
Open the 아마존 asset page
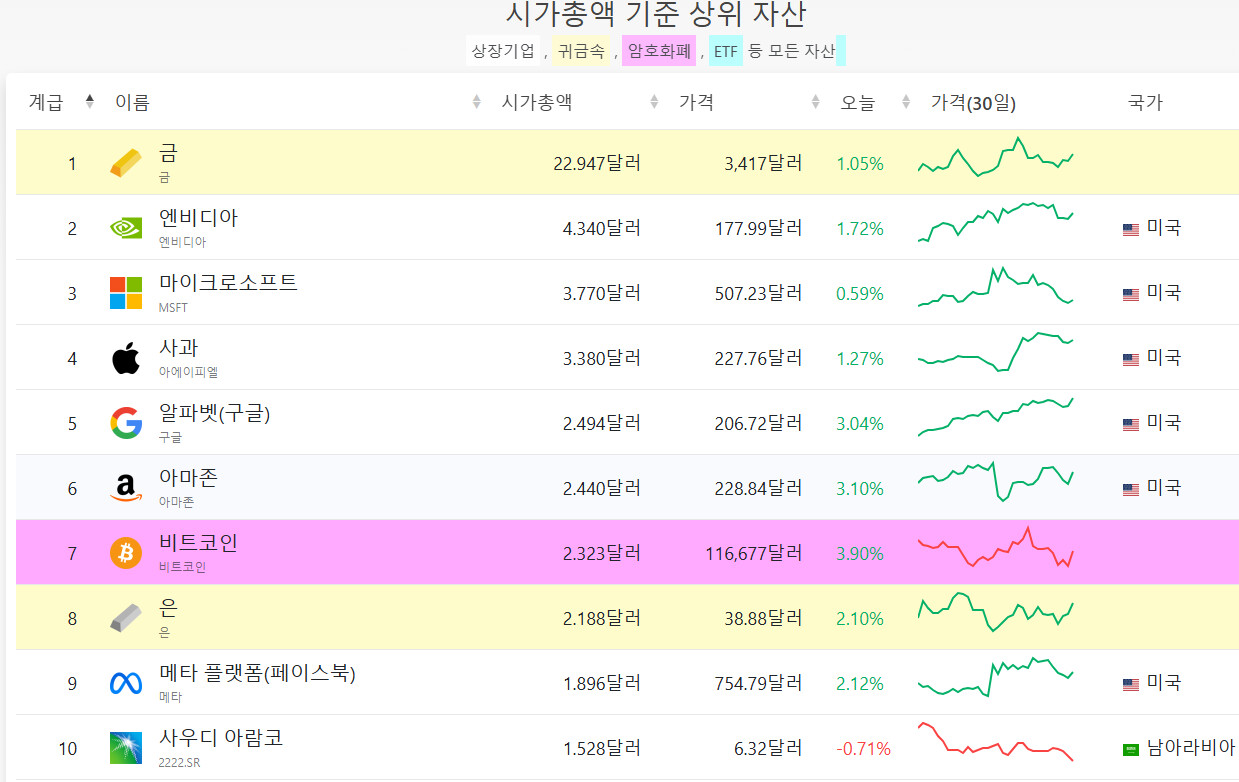(188, 478)
